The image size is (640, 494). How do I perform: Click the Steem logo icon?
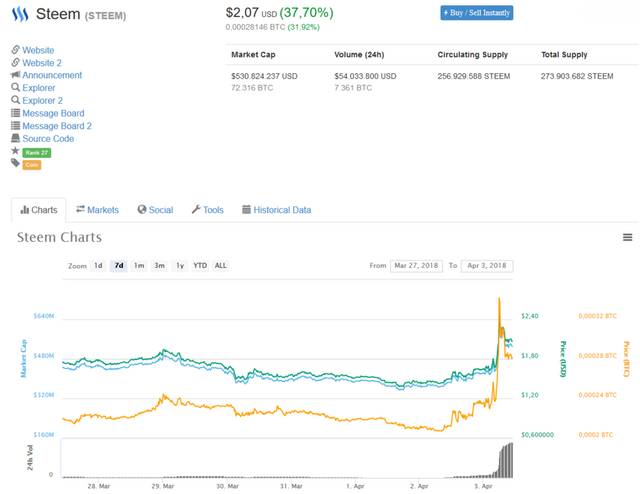20,14
